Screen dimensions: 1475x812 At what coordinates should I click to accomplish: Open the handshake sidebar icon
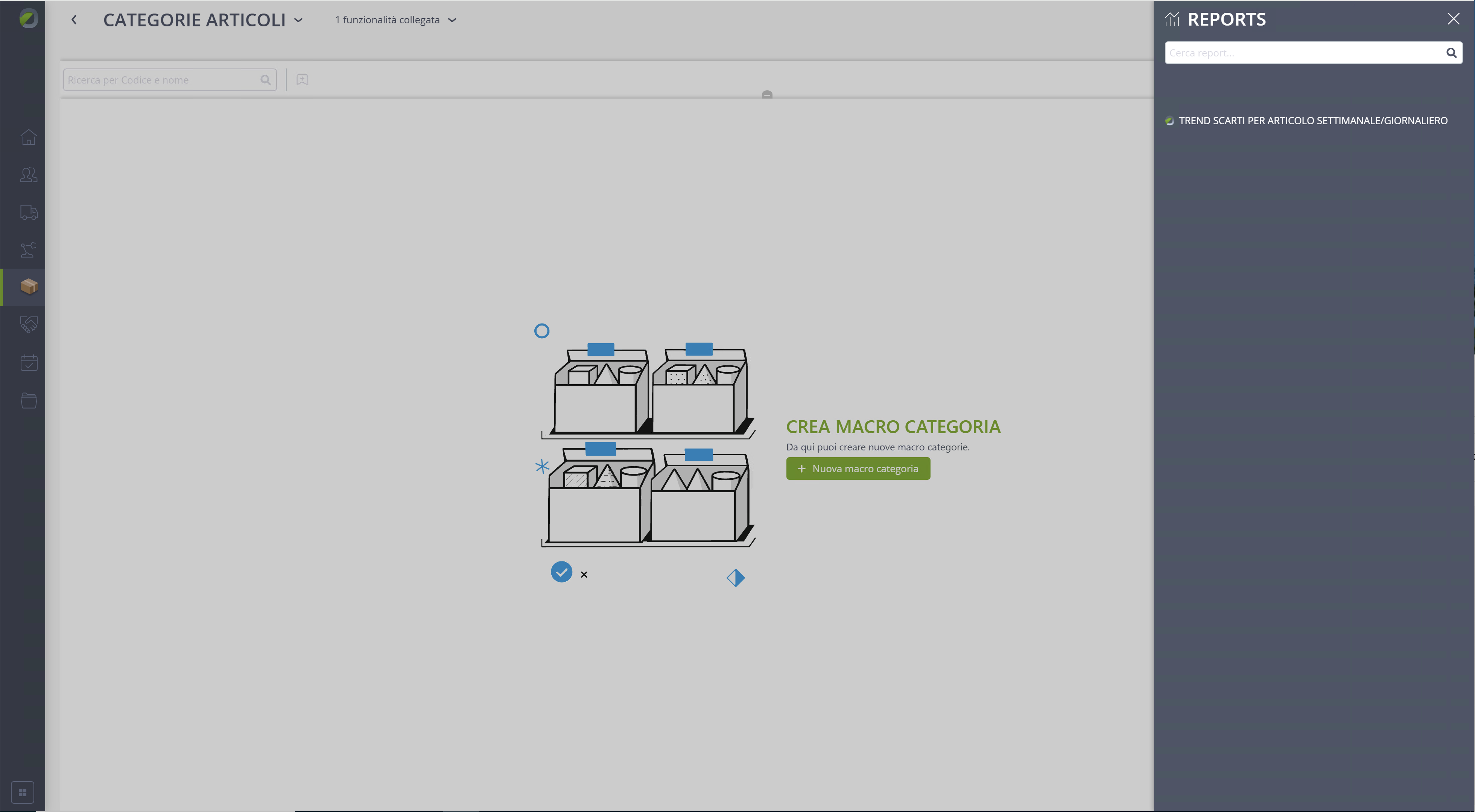point(29,325)
